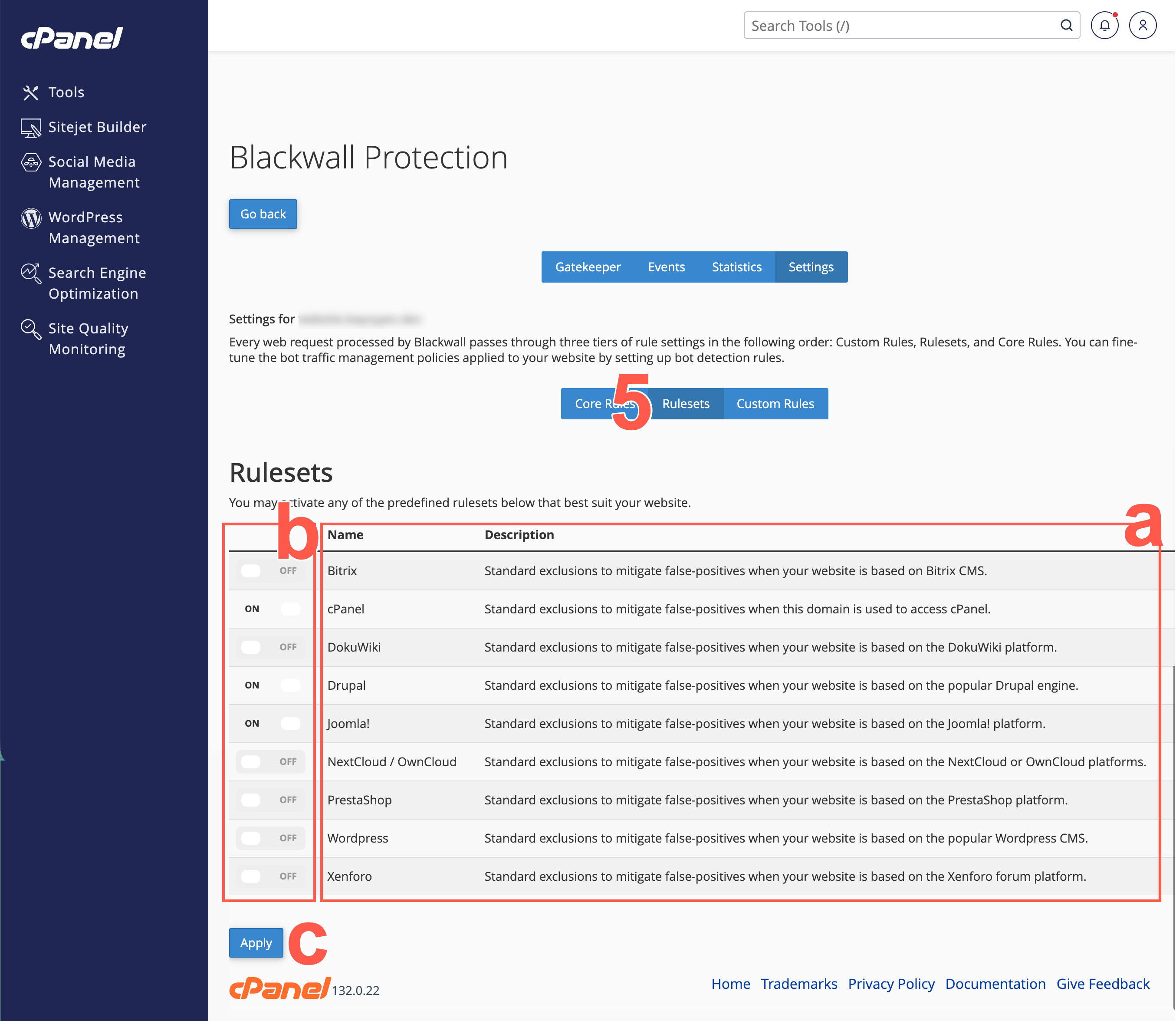1176x1021 pixels.
Task: Select the cPanel name cell
Action: pyautogui.click(x=346, y=609)
